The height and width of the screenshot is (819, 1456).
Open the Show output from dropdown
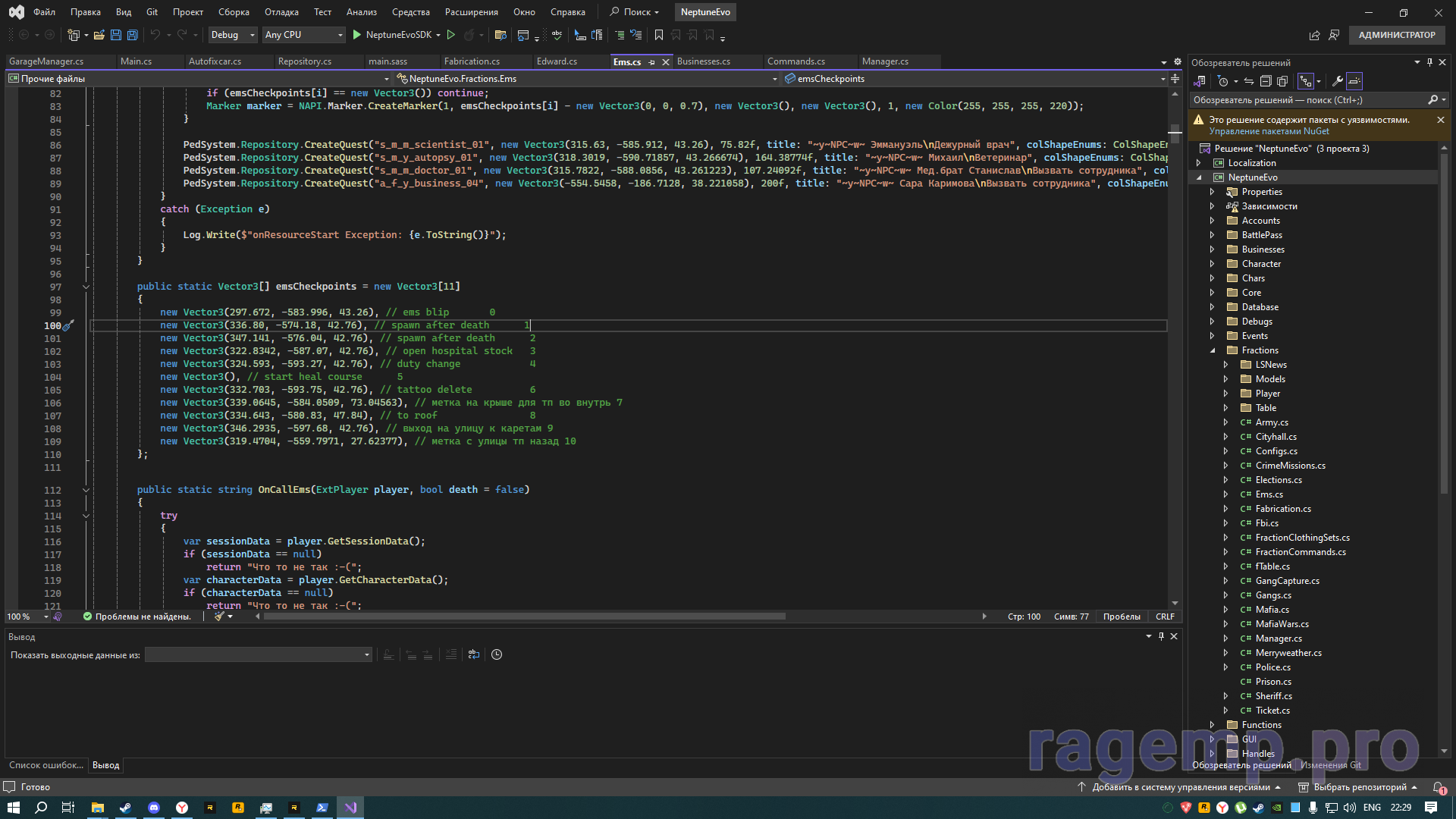(x=259, y=654)
